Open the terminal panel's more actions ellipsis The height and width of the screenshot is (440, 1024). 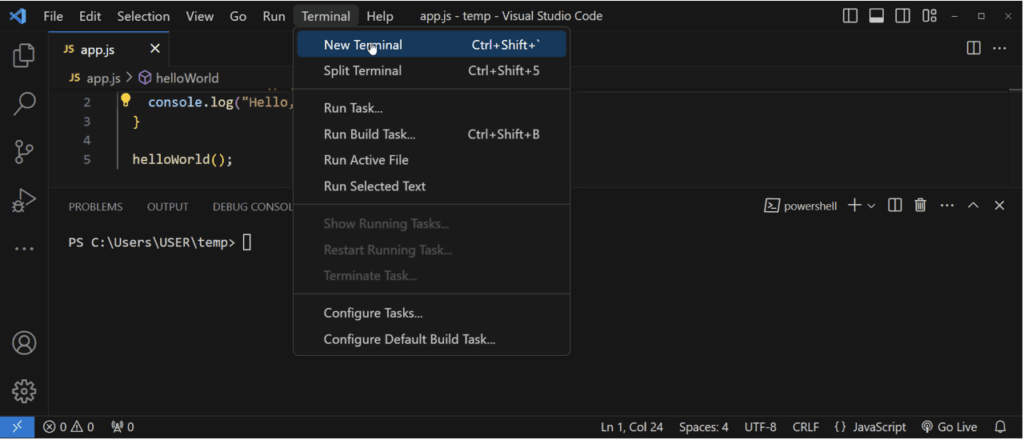click(946, 205)
